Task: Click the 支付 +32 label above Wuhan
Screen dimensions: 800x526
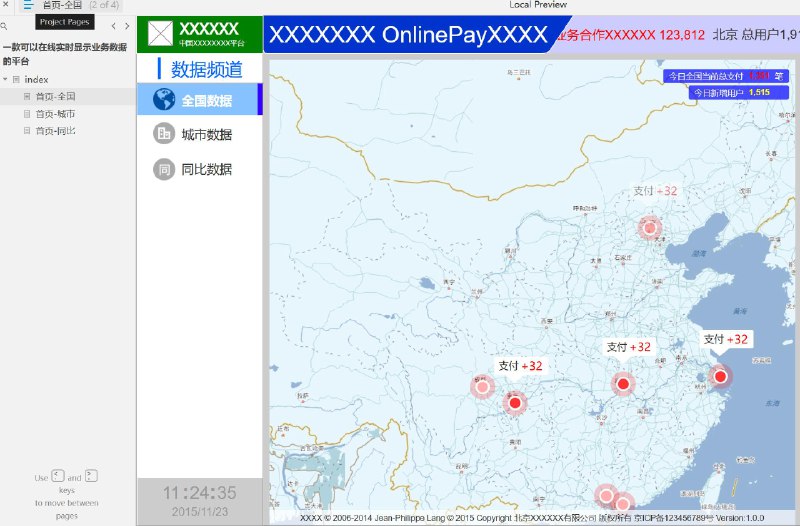Action: click(x=629, y=347)
